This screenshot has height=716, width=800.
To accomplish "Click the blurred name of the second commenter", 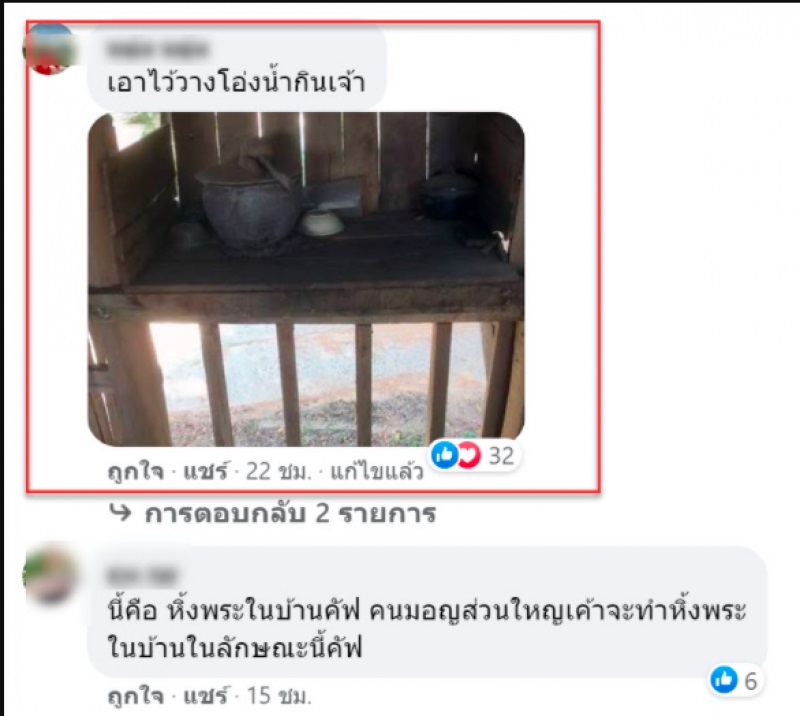I will tap(142, 576).
